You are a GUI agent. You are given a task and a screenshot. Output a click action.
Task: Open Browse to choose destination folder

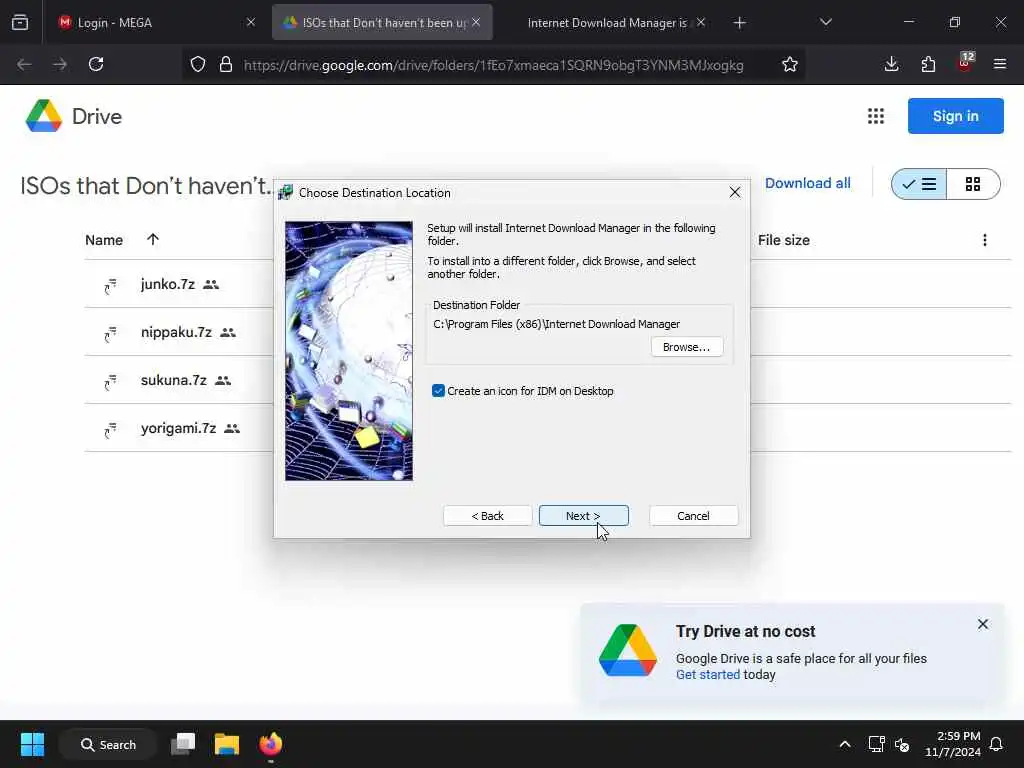(x=686, y=347)
